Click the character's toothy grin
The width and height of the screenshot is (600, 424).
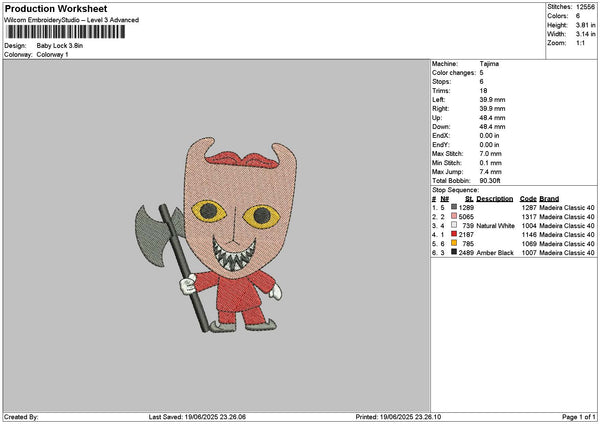coord(233,245)
